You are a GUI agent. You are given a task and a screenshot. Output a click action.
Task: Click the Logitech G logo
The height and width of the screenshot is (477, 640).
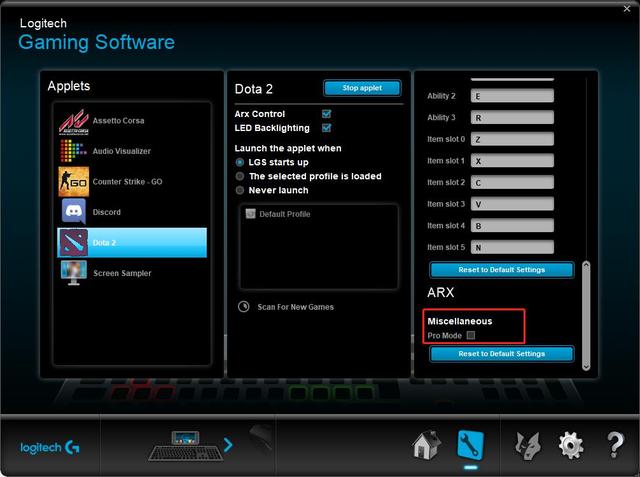click(50, 447)
